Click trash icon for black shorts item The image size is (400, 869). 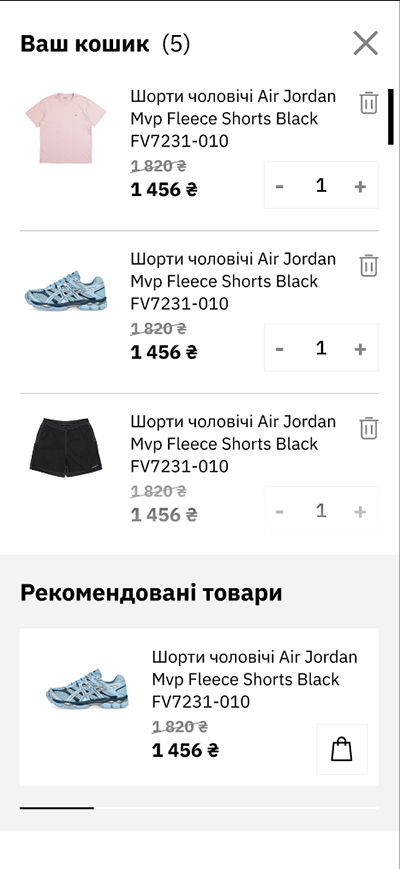tap(368, 428)
